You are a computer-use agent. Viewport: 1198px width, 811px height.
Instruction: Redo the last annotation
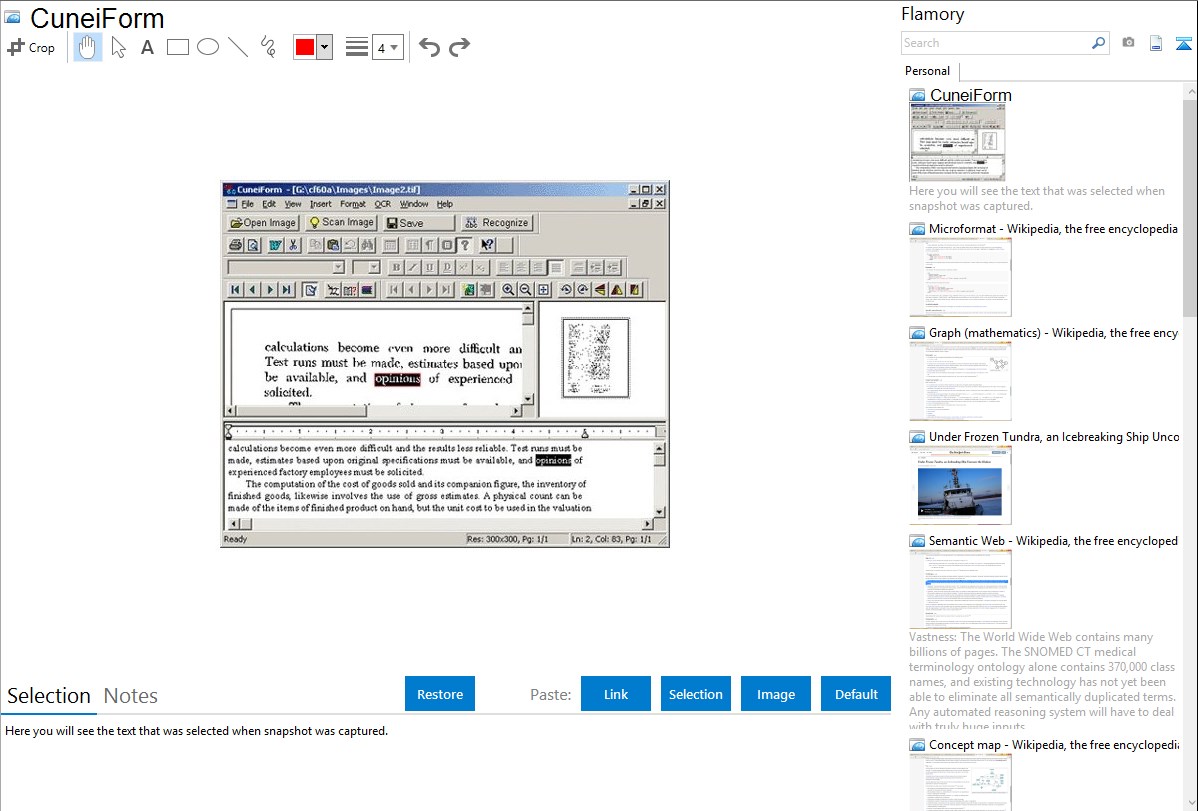(x=459, y=47)
